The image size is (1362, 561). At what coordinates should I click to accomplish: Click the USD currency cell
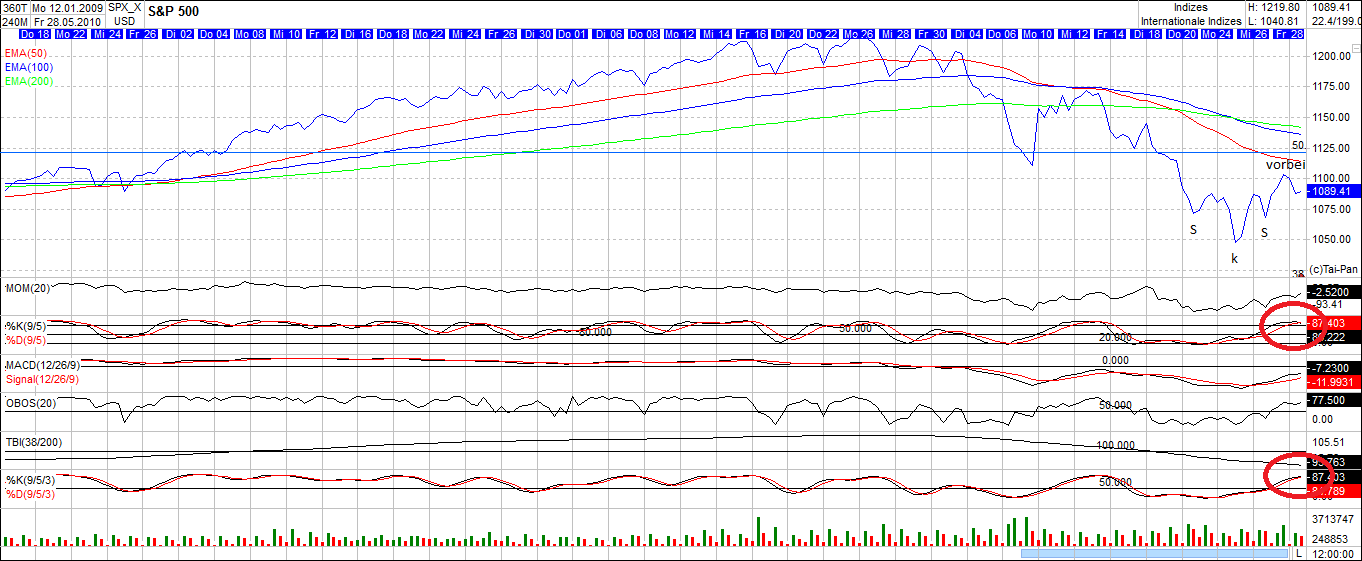pos(125,20)
